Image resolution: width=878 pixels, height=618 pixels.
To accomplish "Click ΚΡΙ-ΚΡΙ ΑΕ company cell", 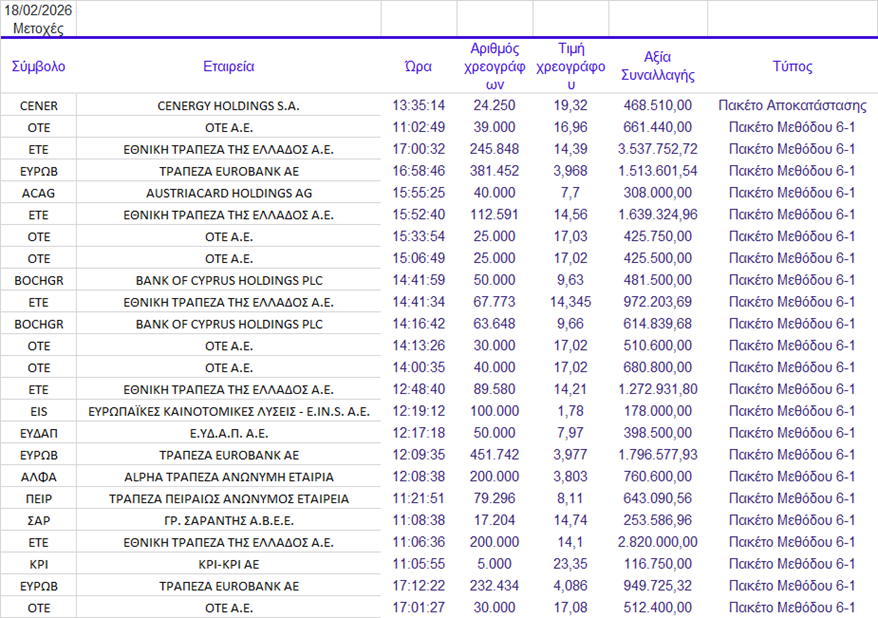I will tap(228, 565).
